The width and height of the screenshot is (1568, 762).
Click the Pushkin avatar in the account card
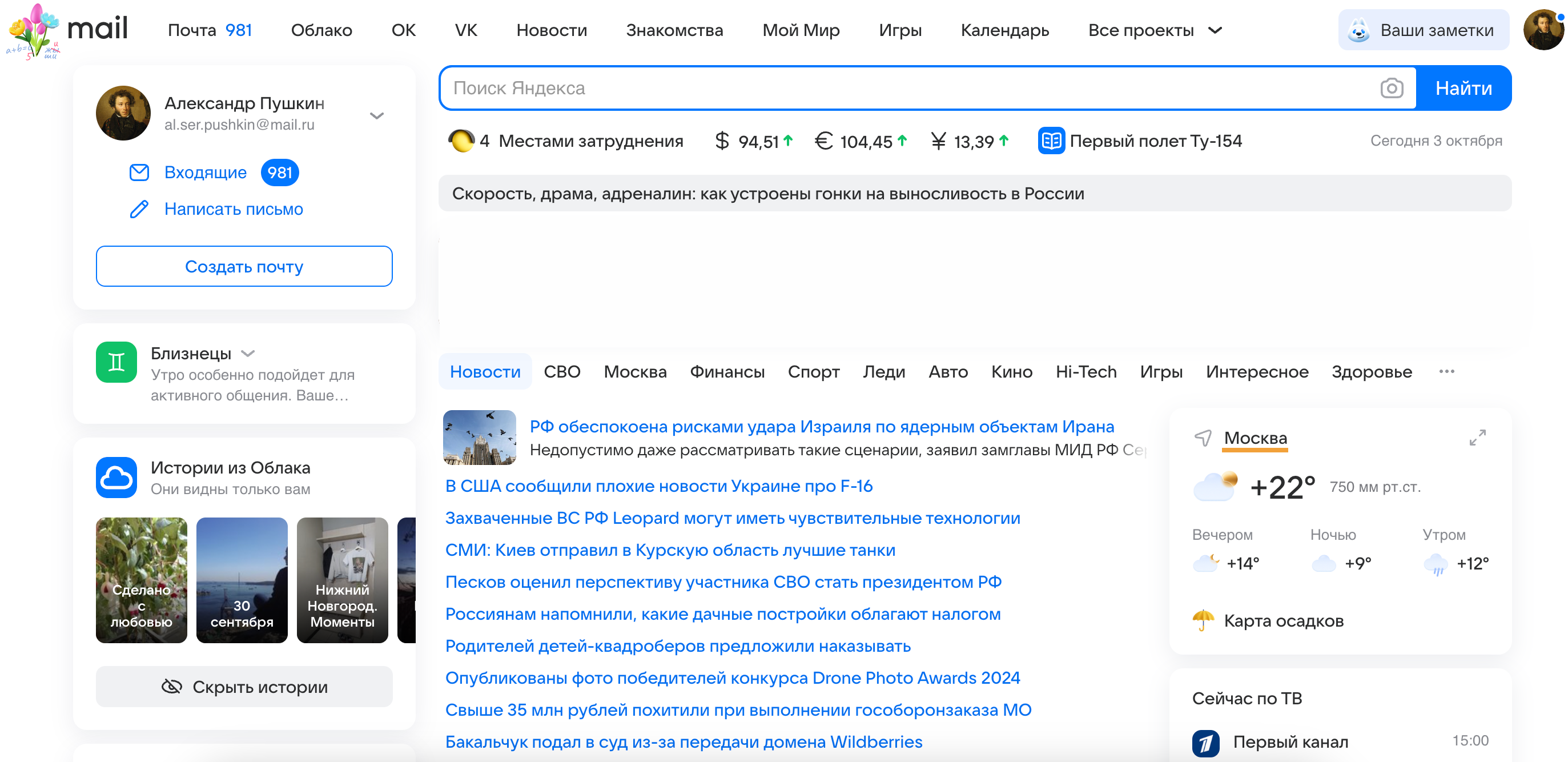pos(123,113)
